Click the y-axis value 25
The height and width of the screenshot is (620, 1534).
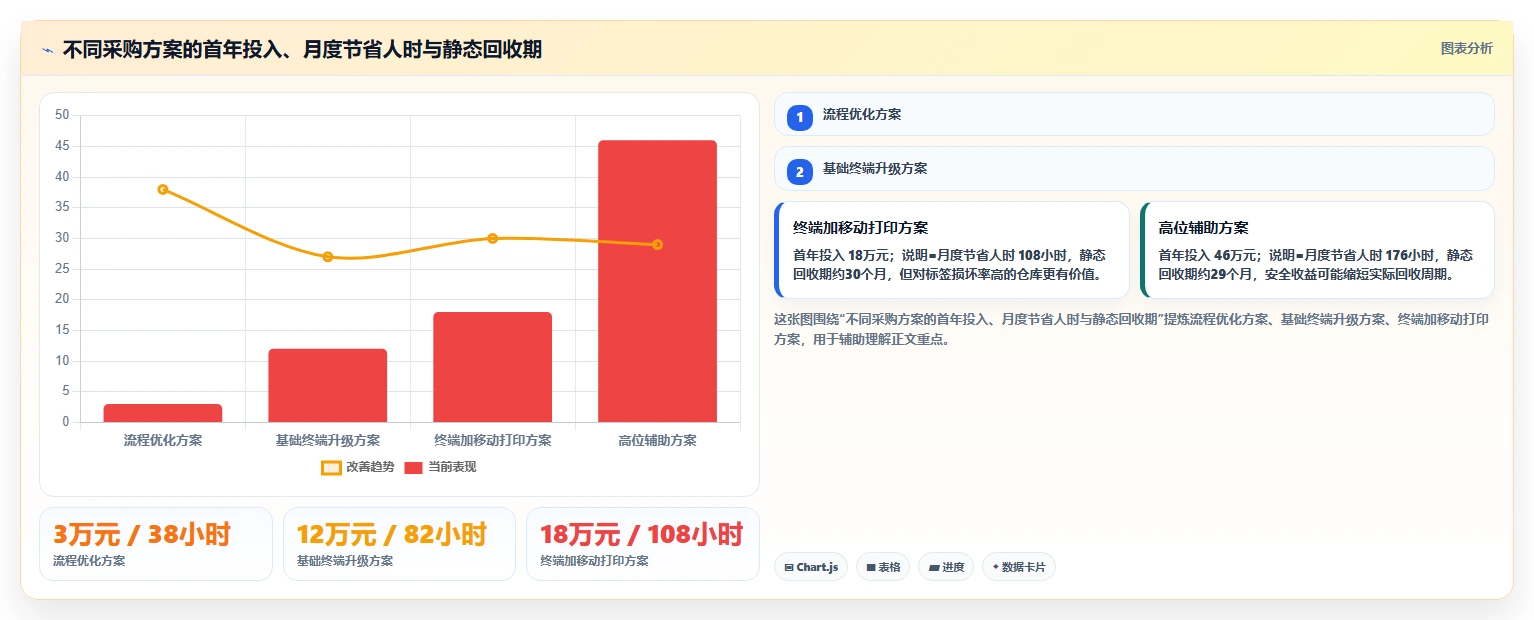[x=62, y=268]
